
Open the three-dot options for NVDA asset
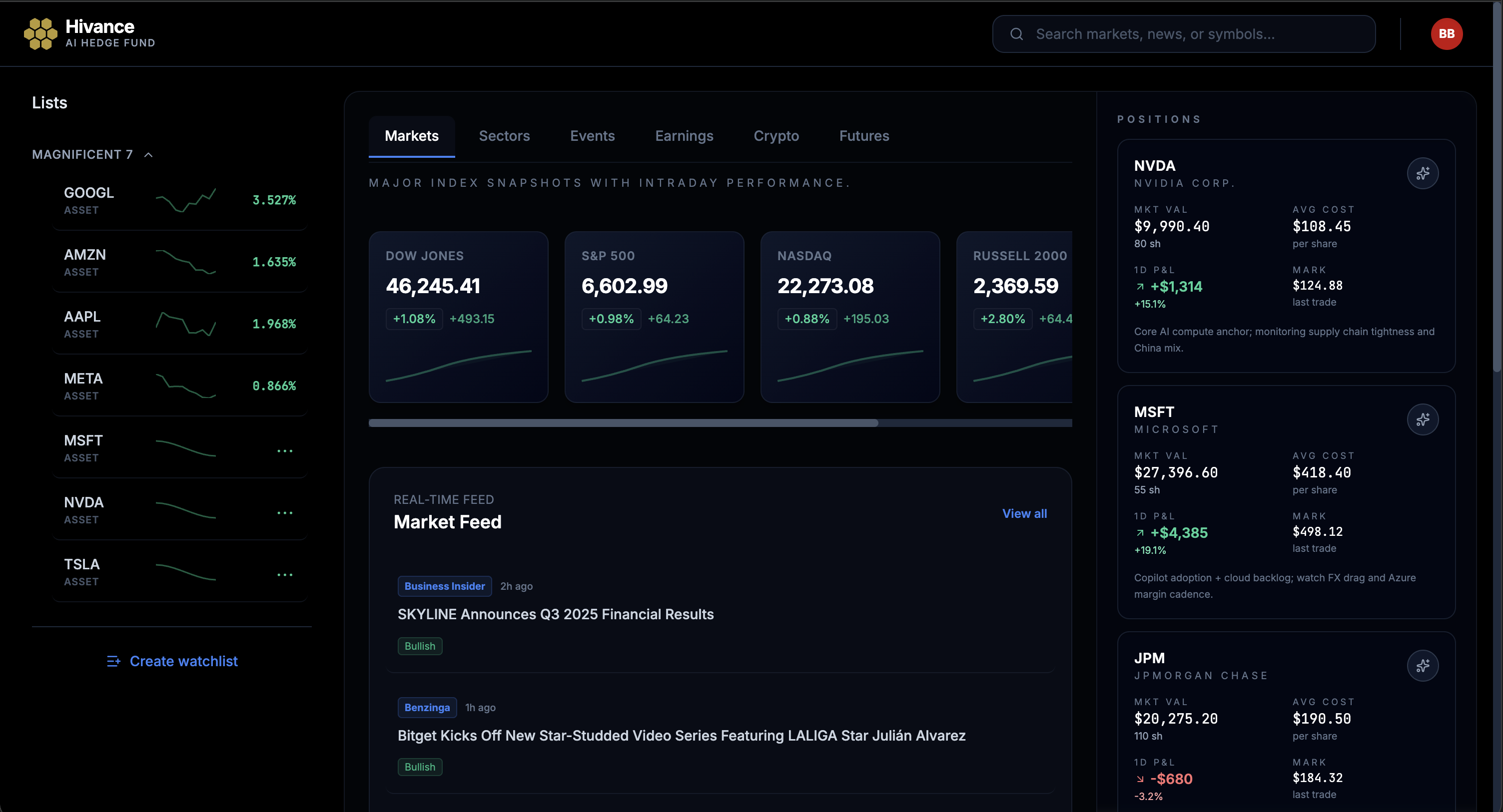tap(285, 513)
